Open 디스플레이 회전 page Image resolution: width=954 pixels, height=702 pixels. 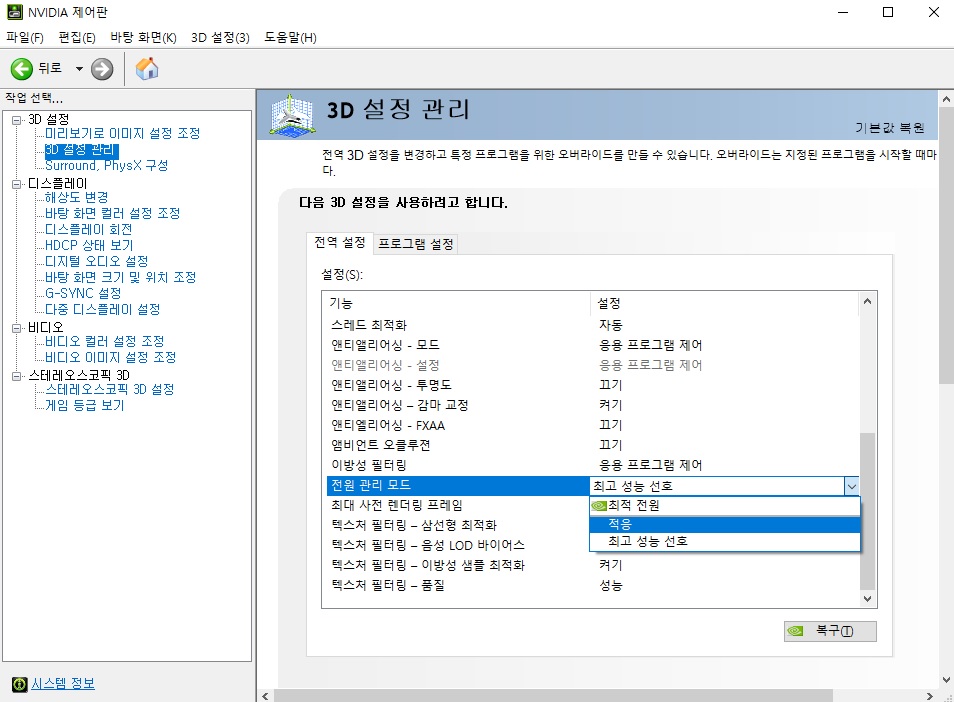[x=88, y=229]
